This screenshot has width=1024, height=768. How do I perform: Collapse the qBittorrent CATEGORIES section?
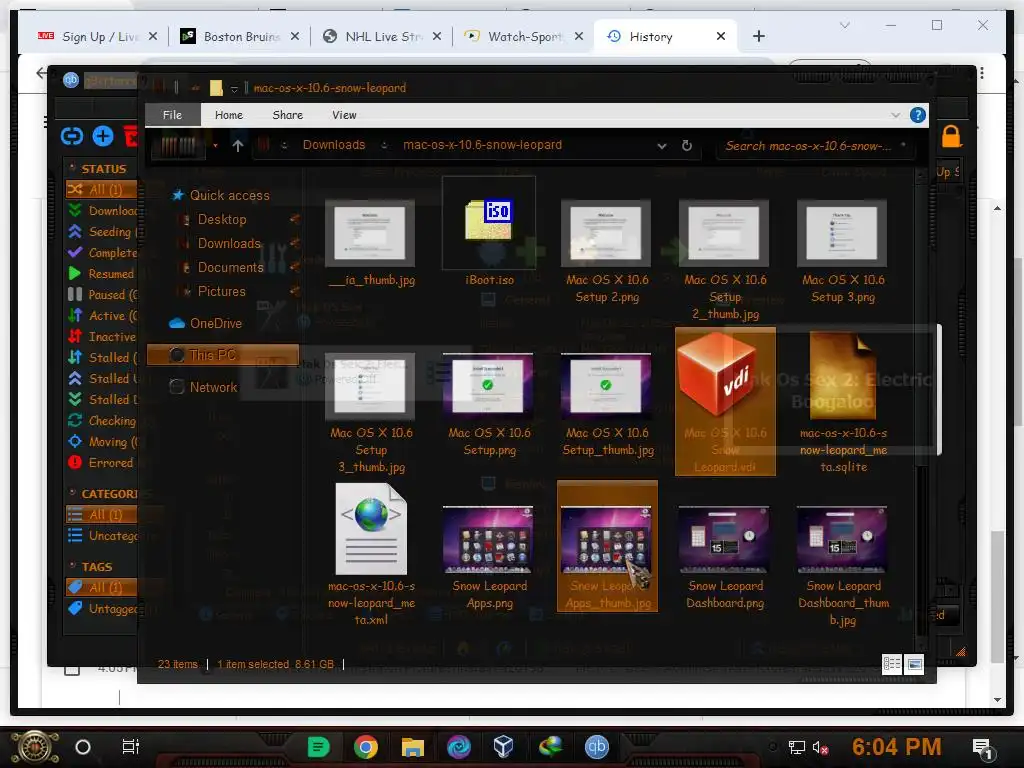pos(72,493)
